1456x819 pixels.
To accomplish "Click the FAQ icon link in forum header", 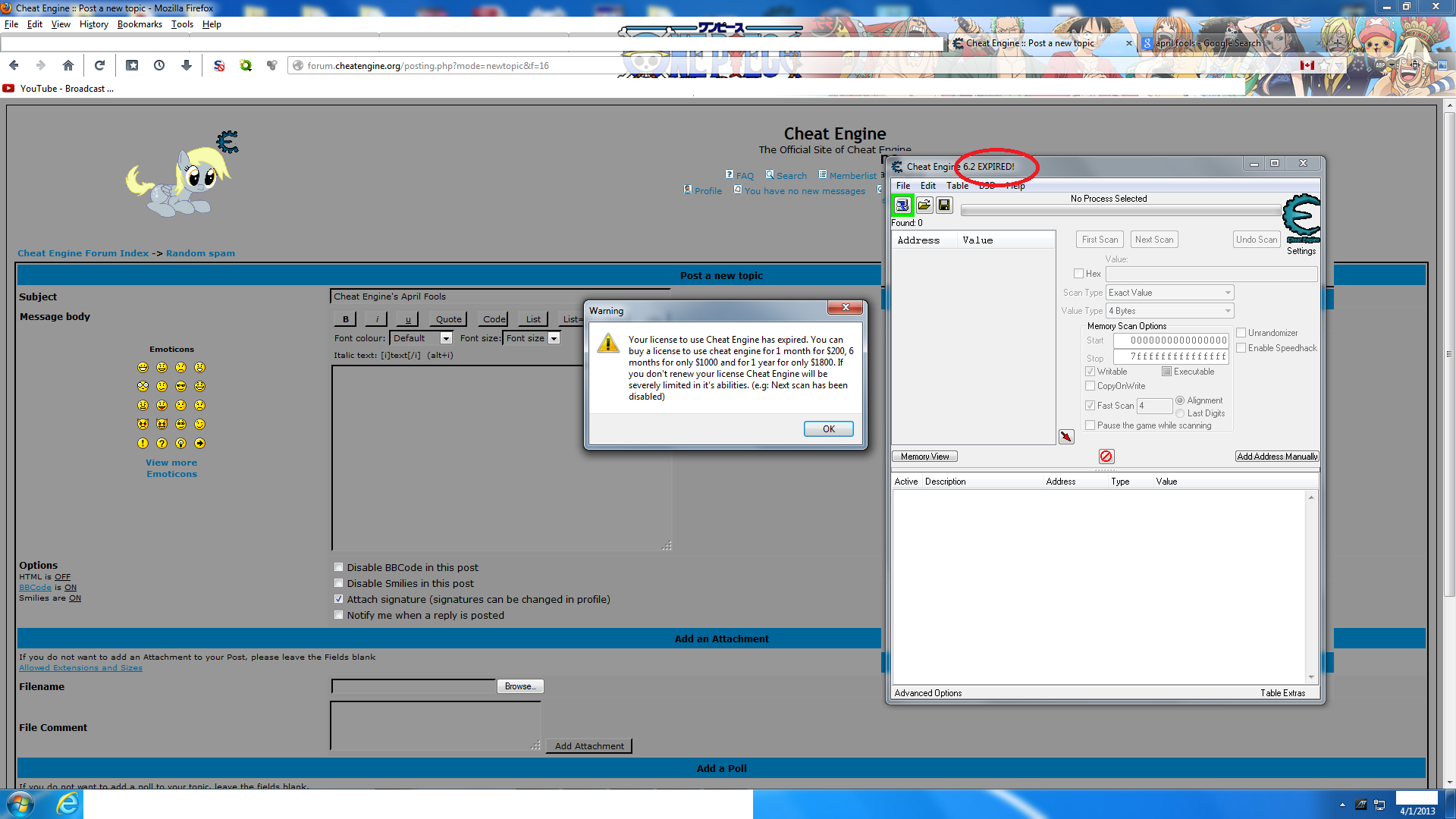I will (x=730, y=174).
